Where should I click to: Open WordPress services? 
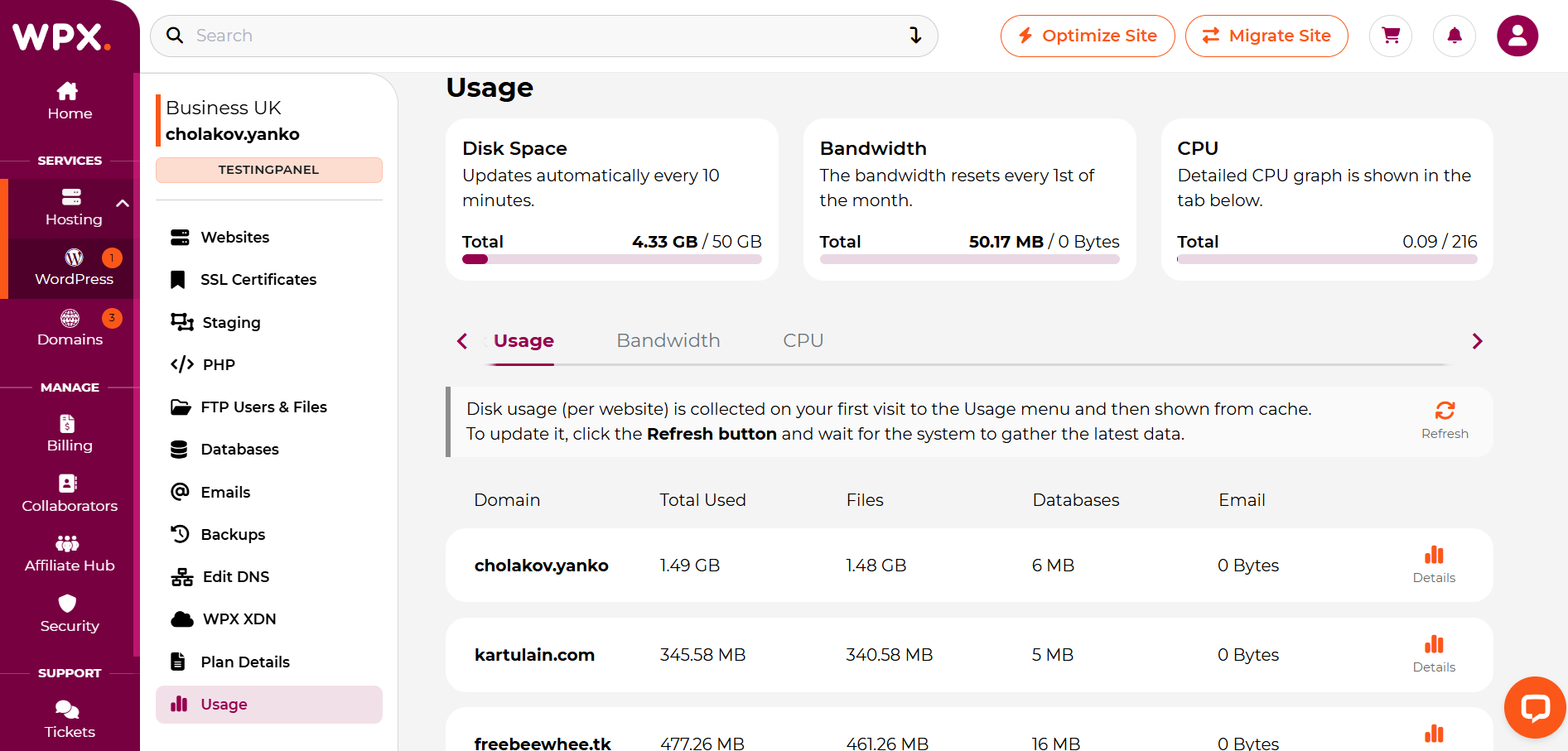point(74,268)
